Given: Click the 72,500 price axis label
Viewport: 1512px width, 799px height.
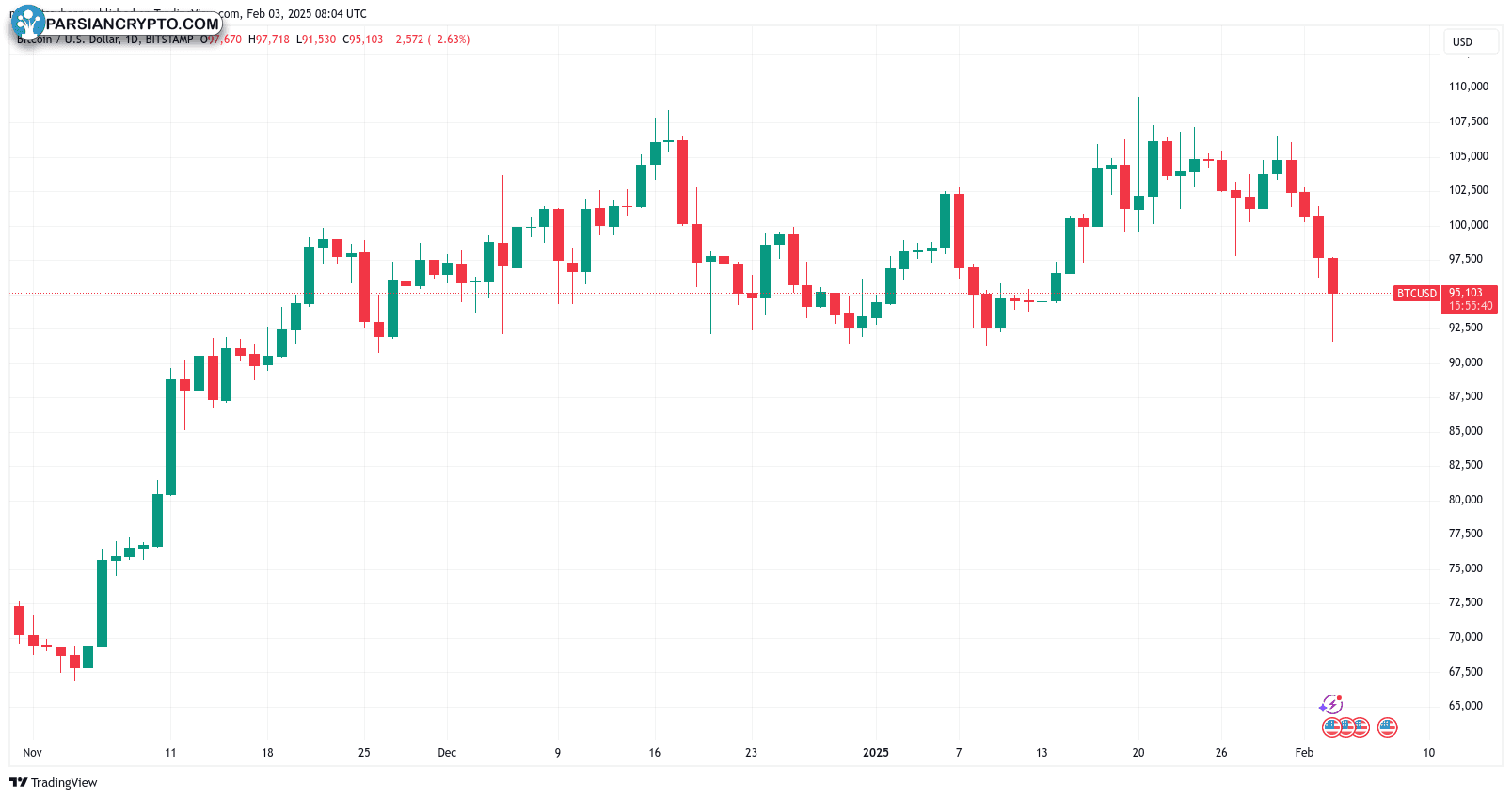Looking at the screenshot, I should (x=1466, y=602).
